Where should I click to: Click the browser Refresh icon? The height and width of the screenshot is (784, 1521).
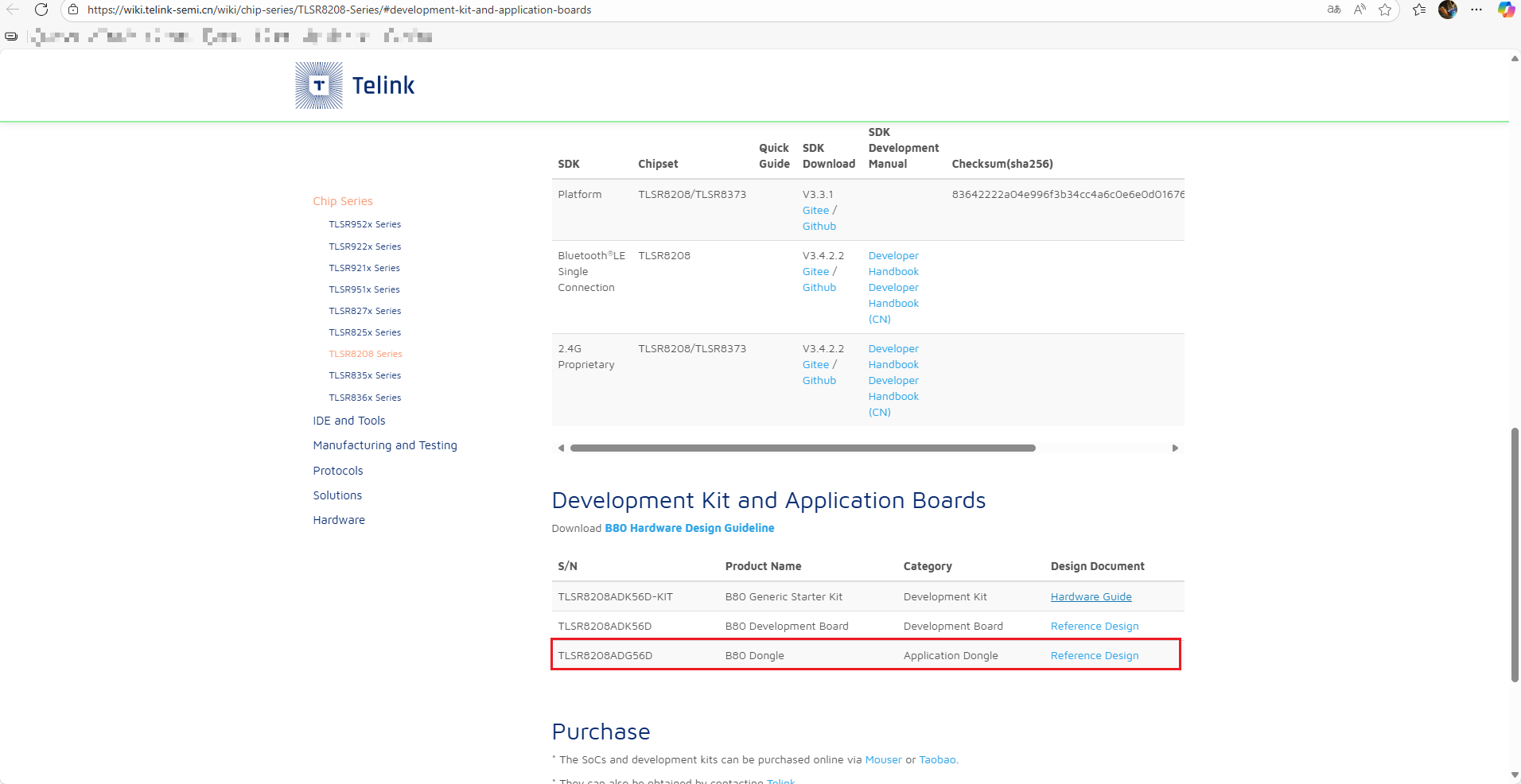(41, 10)
